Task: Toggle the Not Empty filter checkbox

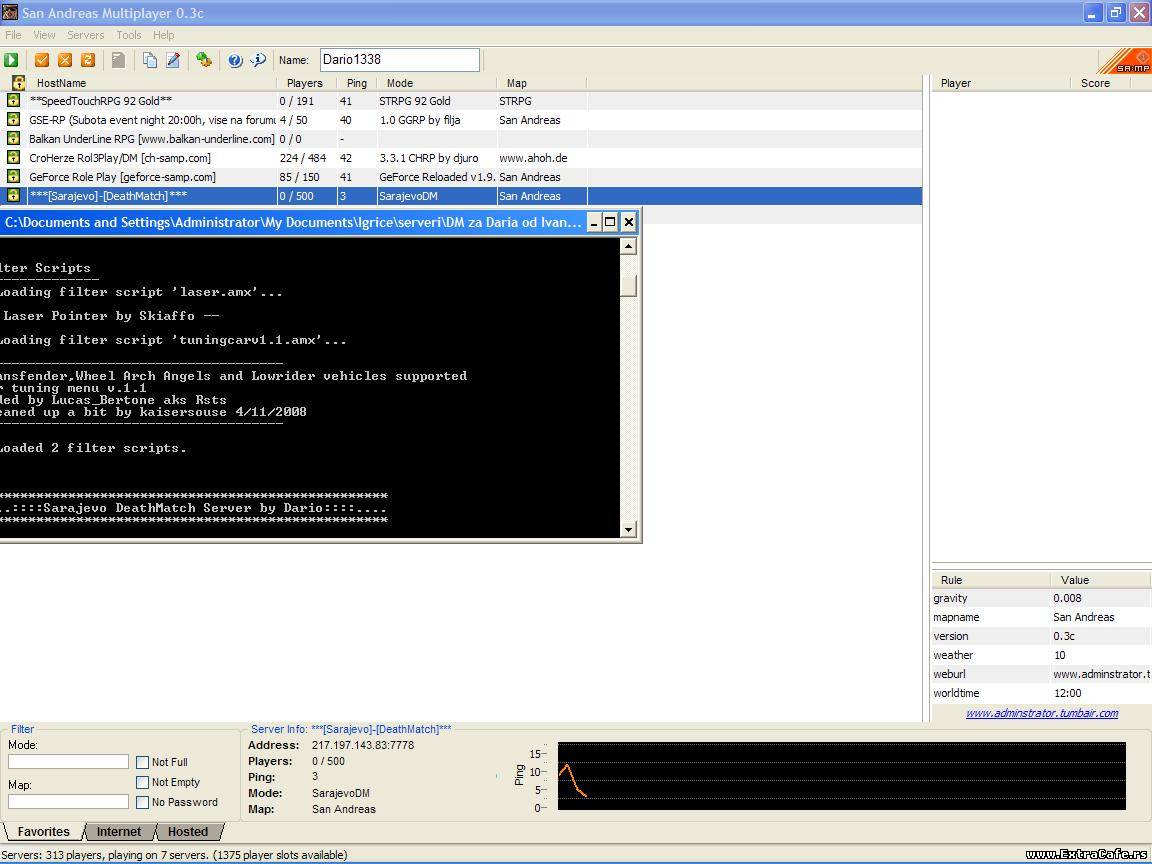Action: (x=142, y=782)
